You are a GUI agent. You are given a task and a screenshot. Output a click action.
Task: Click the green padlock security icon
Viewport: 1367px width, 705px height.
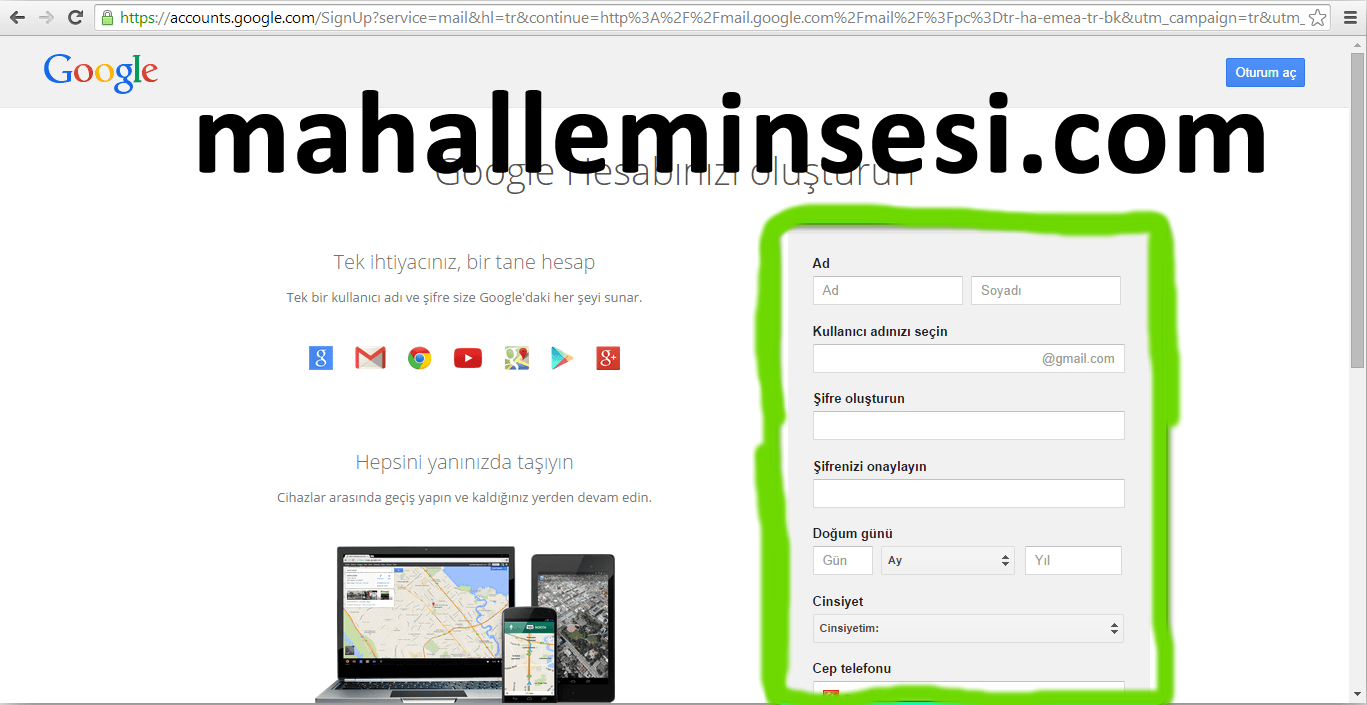tap(107, 17)
